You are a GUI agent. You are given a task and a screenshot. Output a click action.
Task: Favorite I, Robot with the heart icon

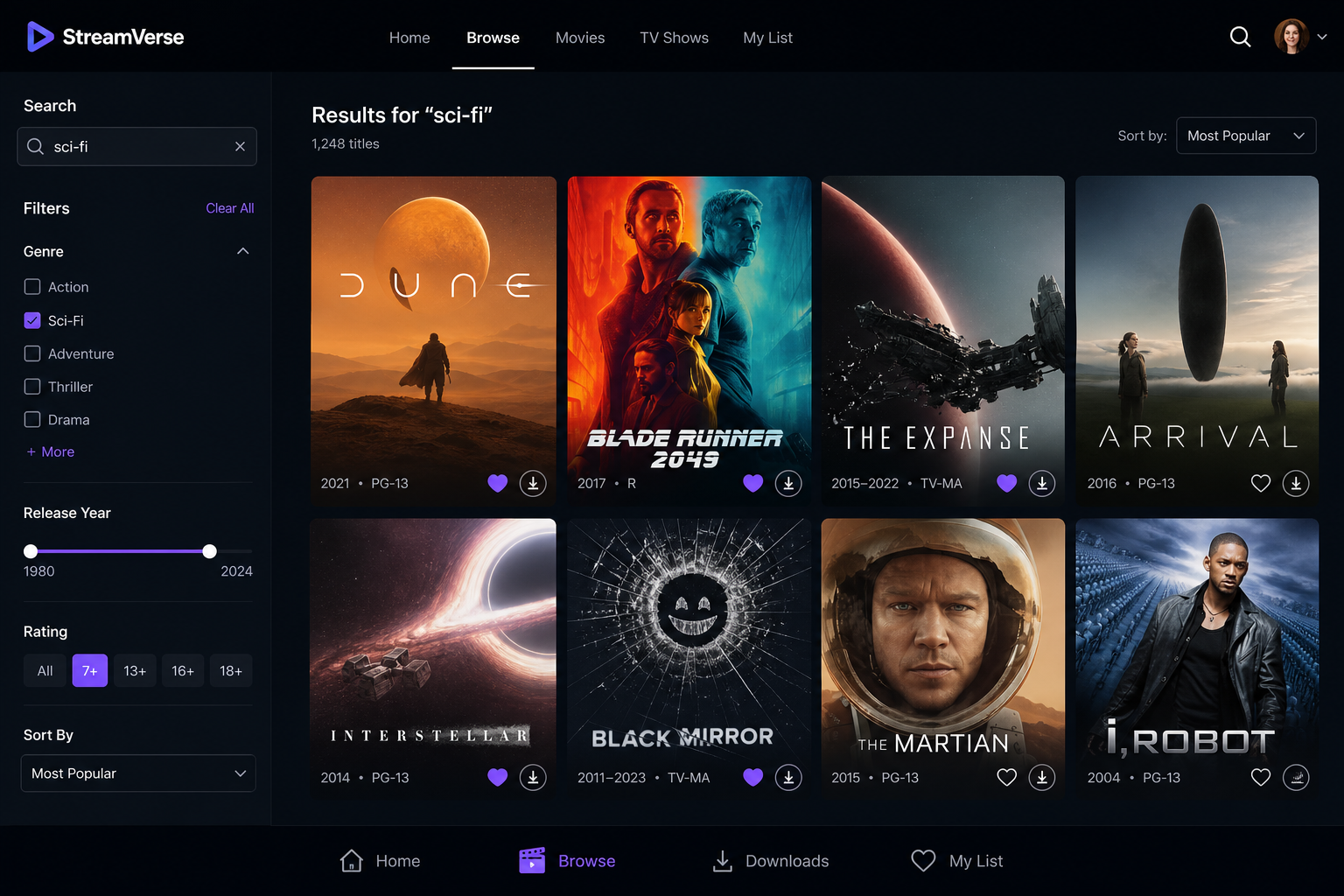(x=1260, y=777)
